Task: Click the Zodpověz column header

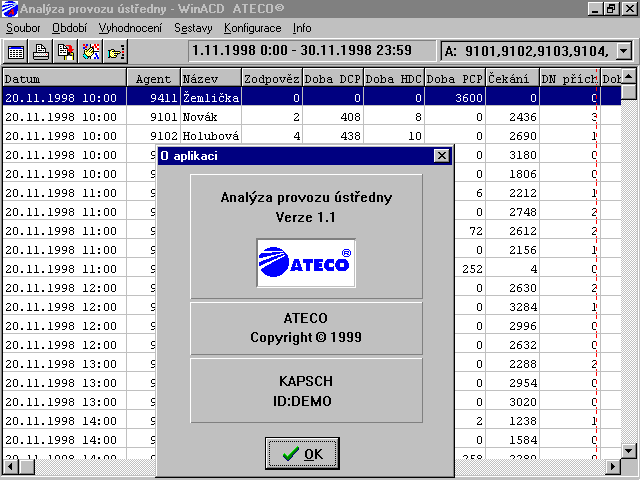Action: pyautogui.click(x=272, y=78)
